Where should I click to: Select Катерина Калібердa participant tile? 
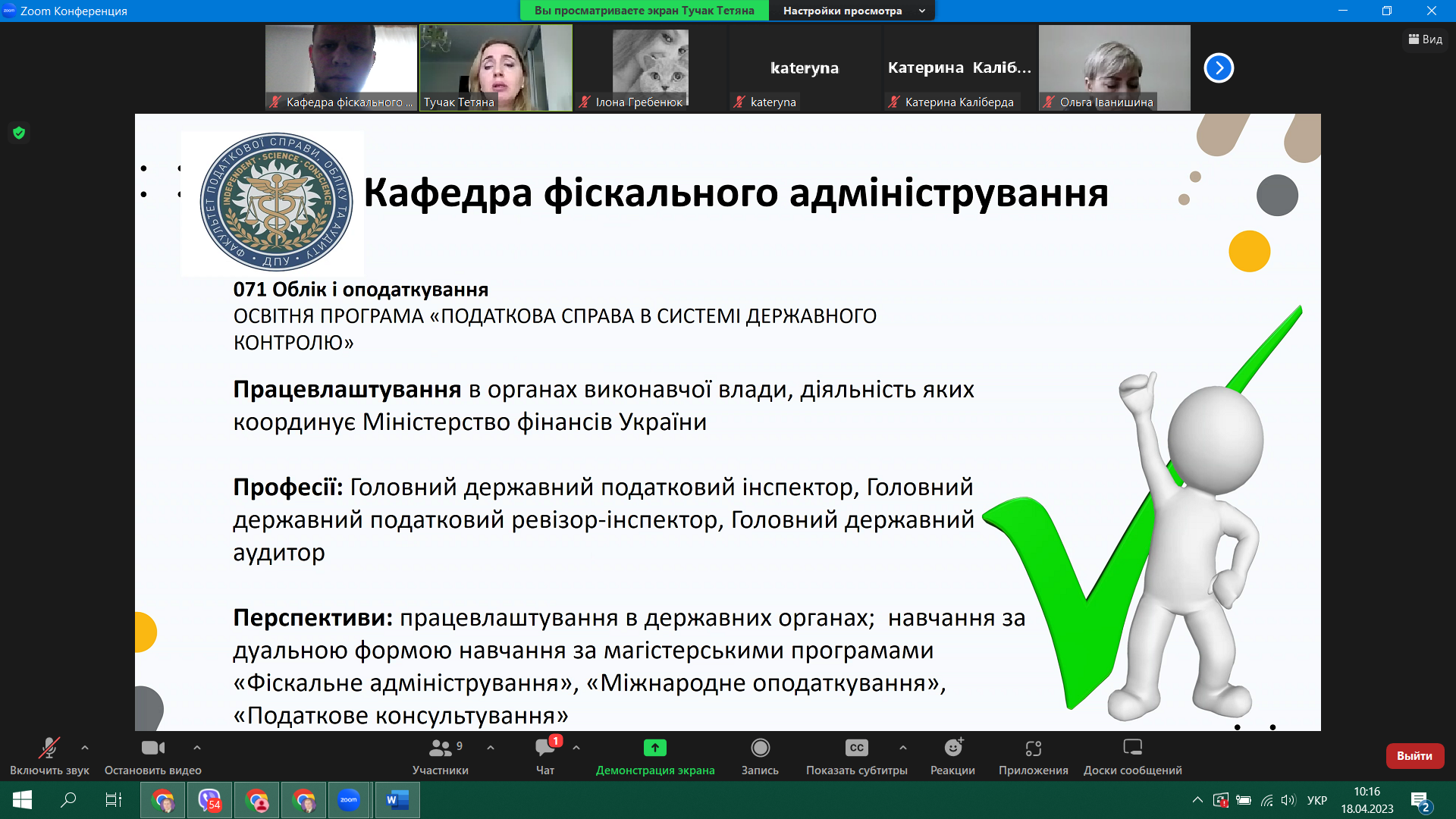(960, 67)
